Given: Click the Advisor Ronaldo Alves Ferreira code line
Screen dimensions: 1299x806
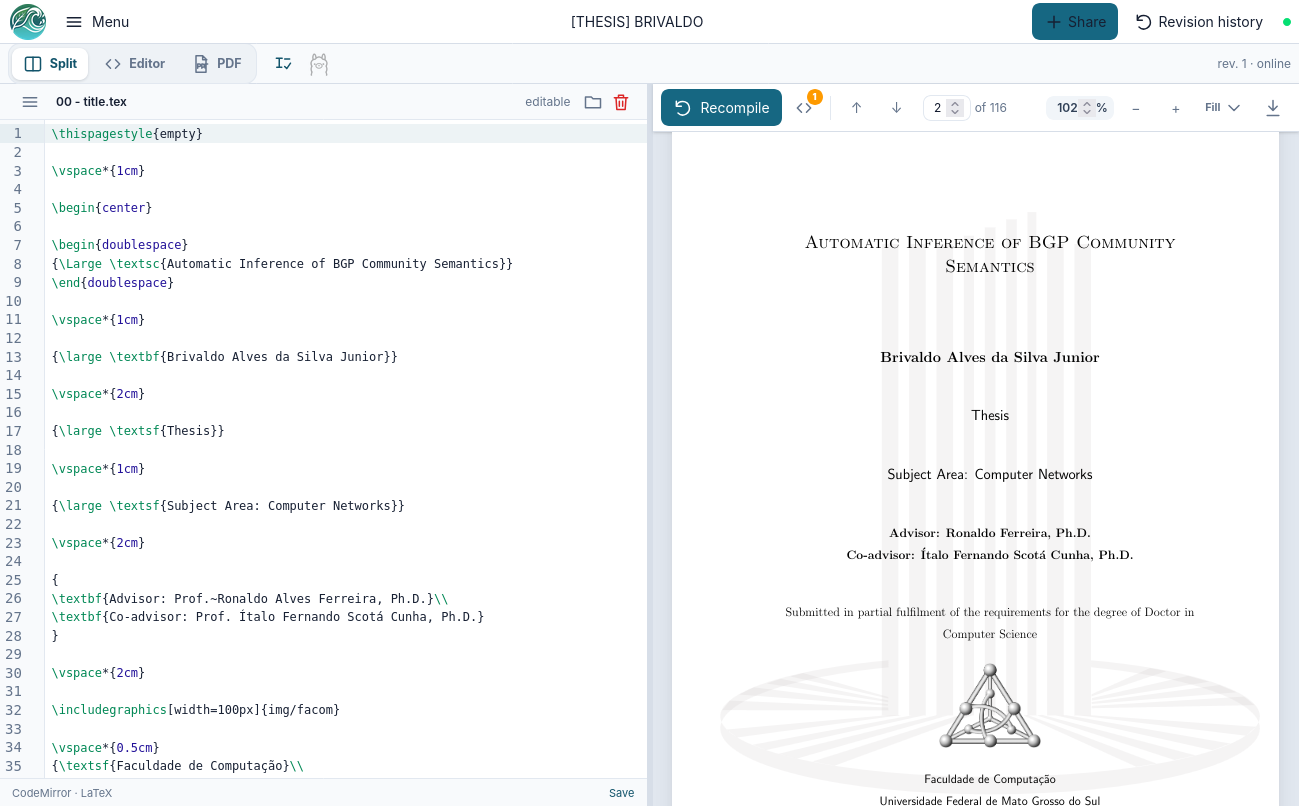Looking at the screenshot, I should pyautogui.click(x=250, y=599).
